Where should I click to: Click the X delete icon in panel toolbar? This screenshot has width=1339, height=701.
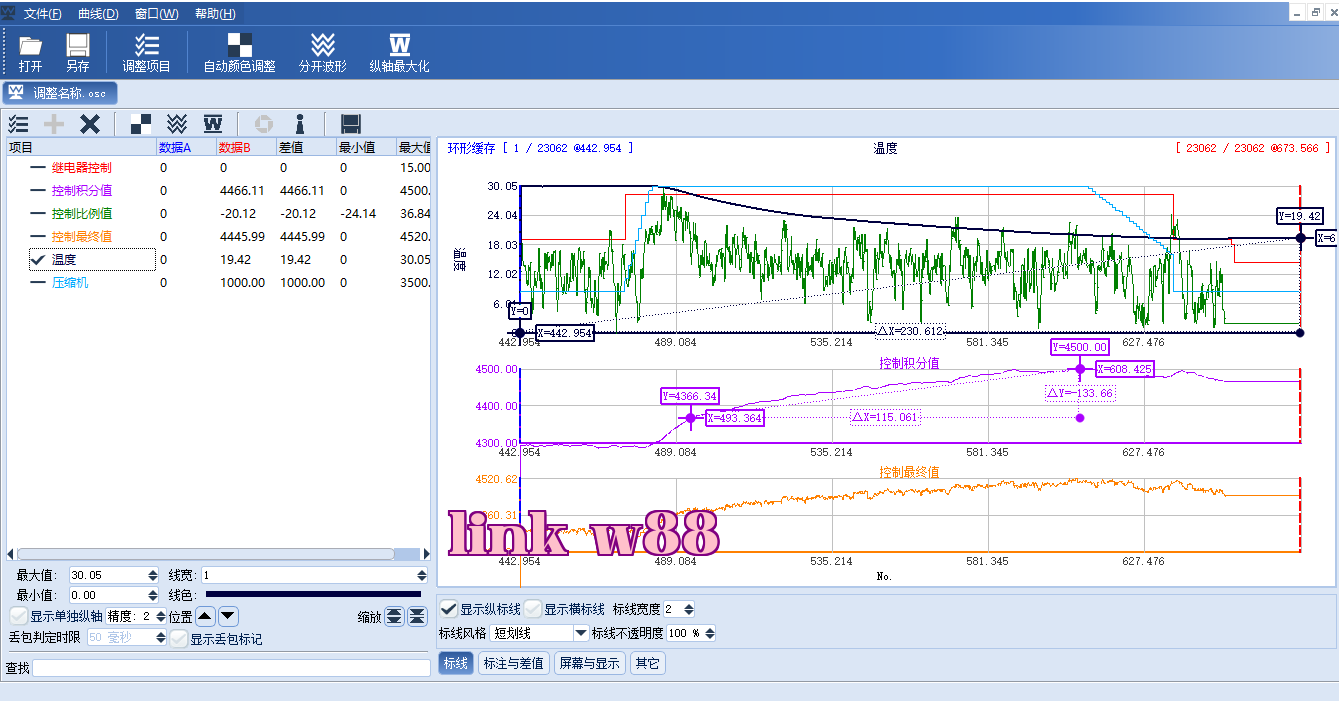(x=90, y=124)
